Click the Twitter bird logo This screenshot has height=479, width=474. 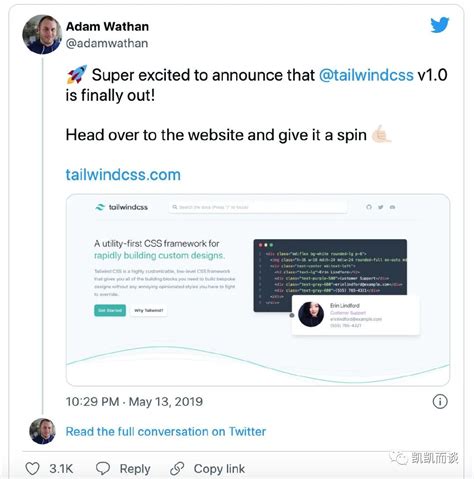coord(440,25)
